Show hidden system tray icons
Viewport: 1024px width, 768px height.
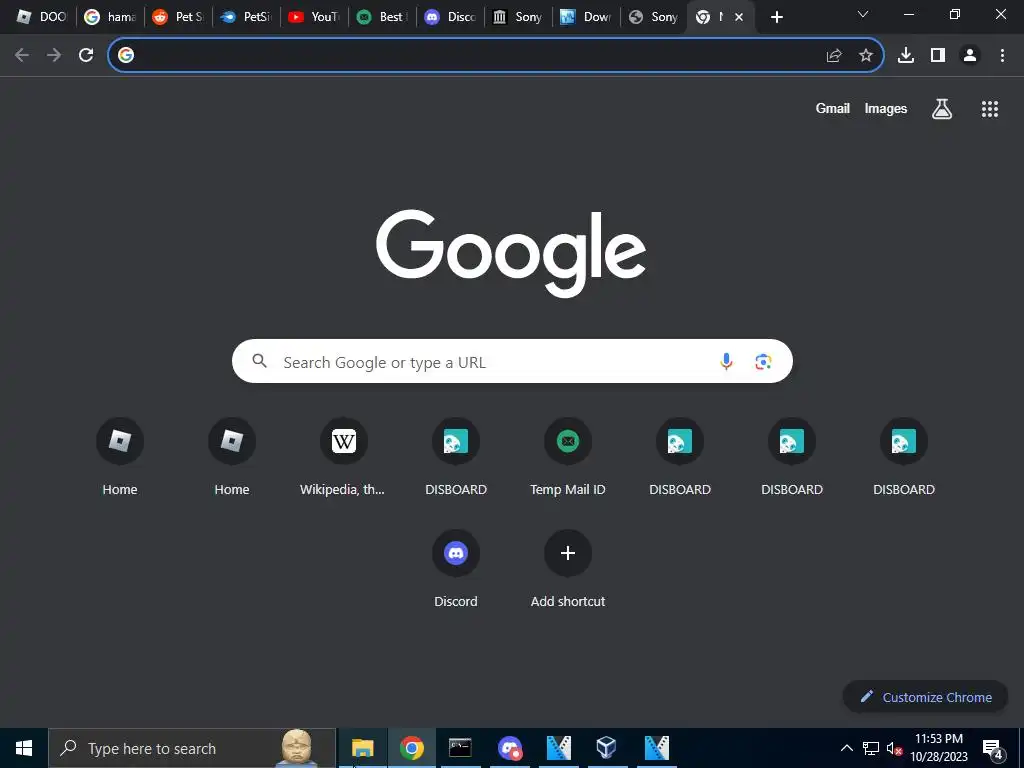coord(846,748)
